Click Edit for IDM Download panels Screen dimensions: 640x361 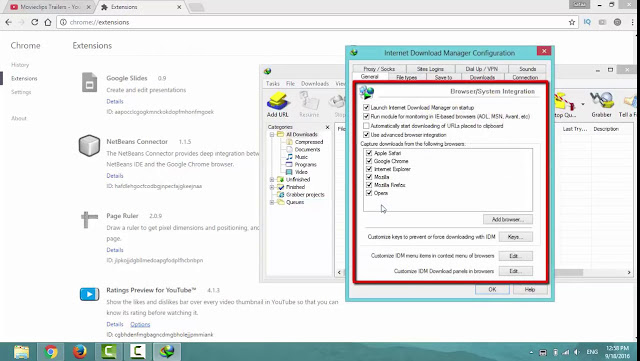pyautogui.click(x=515, y=271)
